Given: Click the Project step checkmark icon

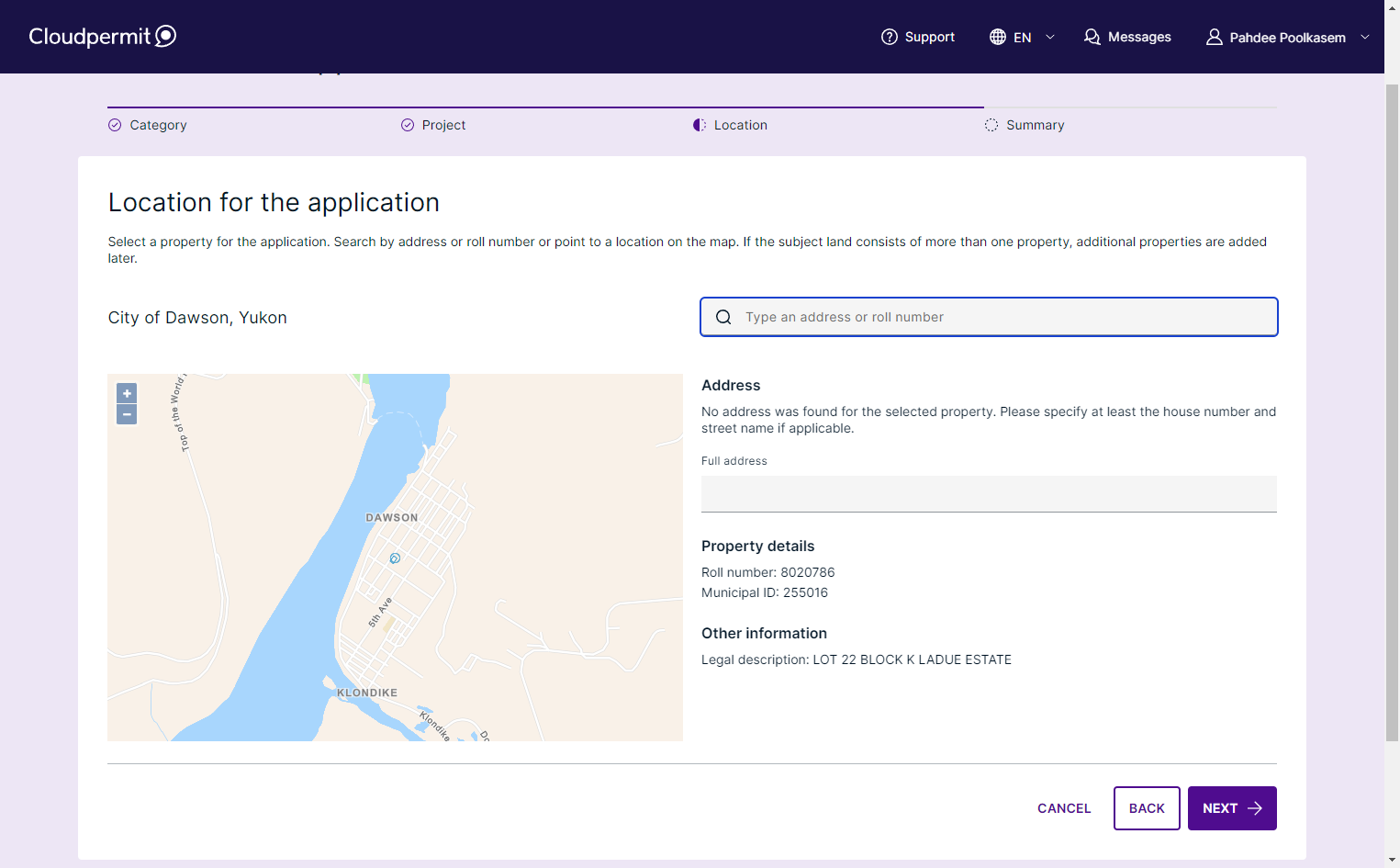Looking at the screenshot, I should 408,125.
